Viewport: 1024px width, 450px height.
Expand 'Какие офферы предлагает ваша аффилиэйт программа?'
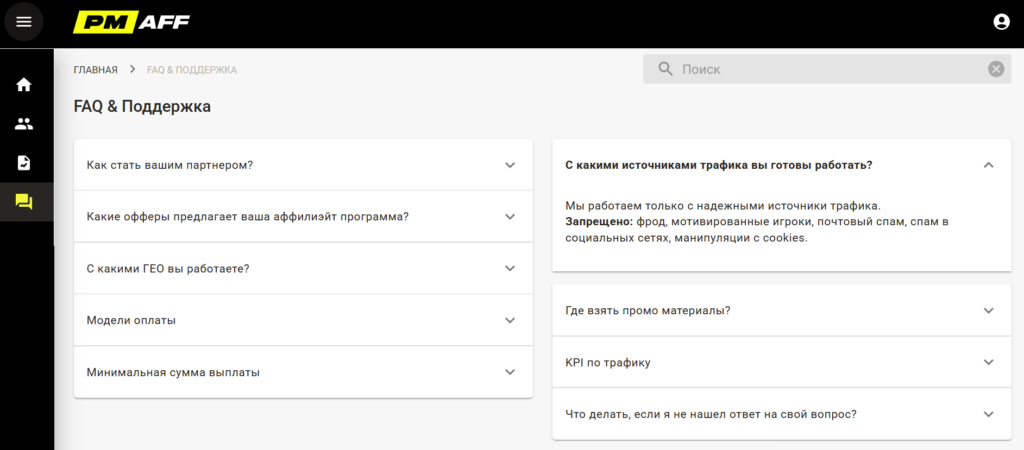point(303,217)
